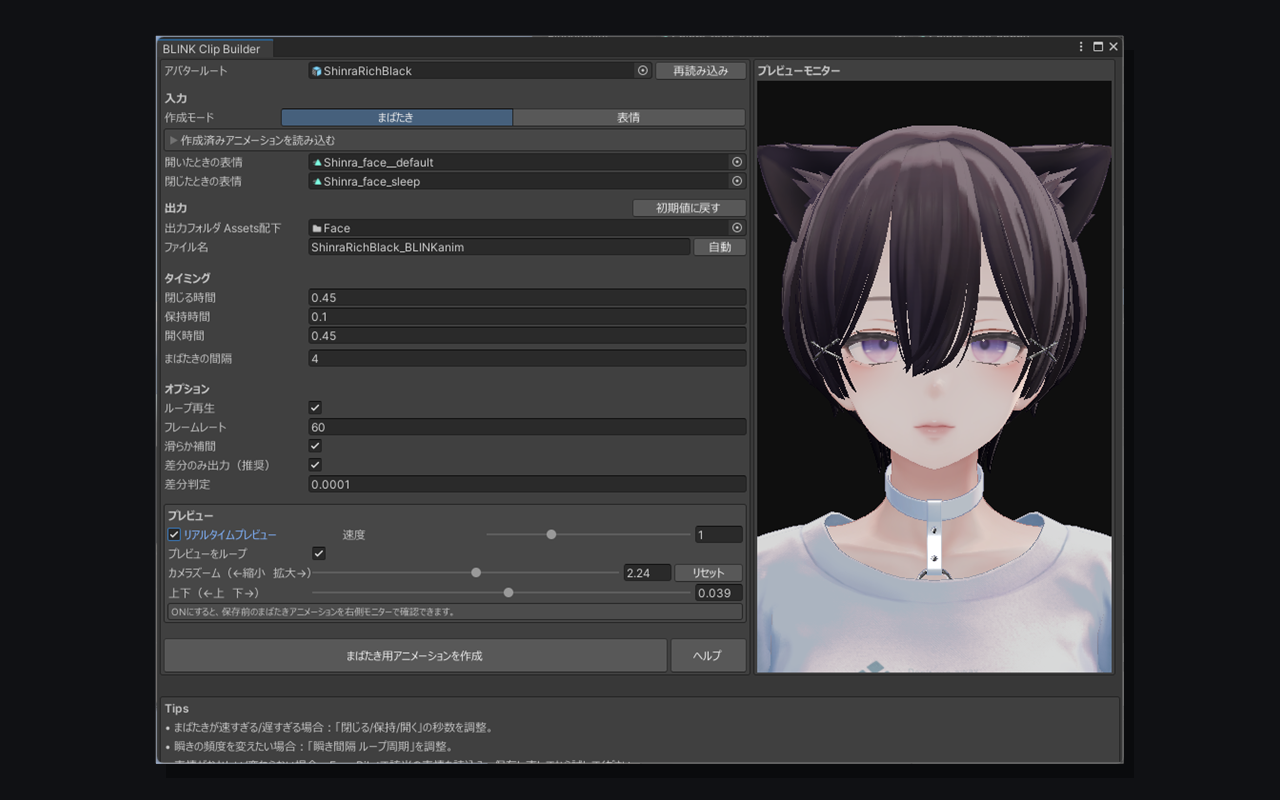Viewport: 1280px width, 800px height.
Task: Click the 保持時間 value field
Action: [527, 317]
